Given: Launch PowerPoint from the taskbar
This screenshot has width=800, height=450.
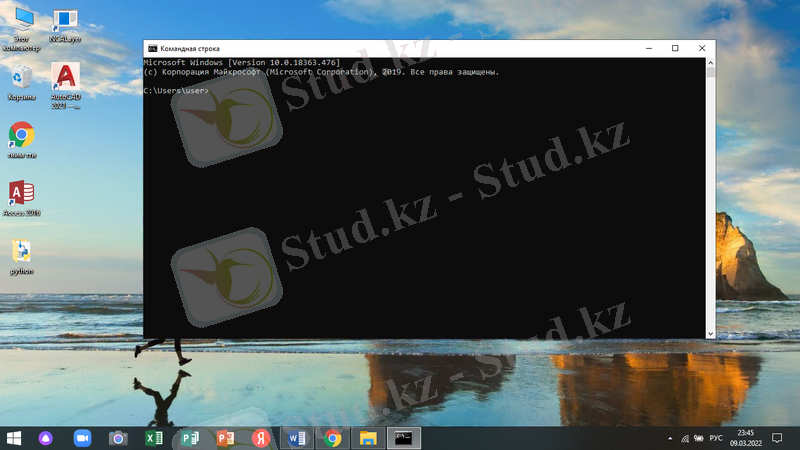Looking at the screenshot, I should click(226, 438).
